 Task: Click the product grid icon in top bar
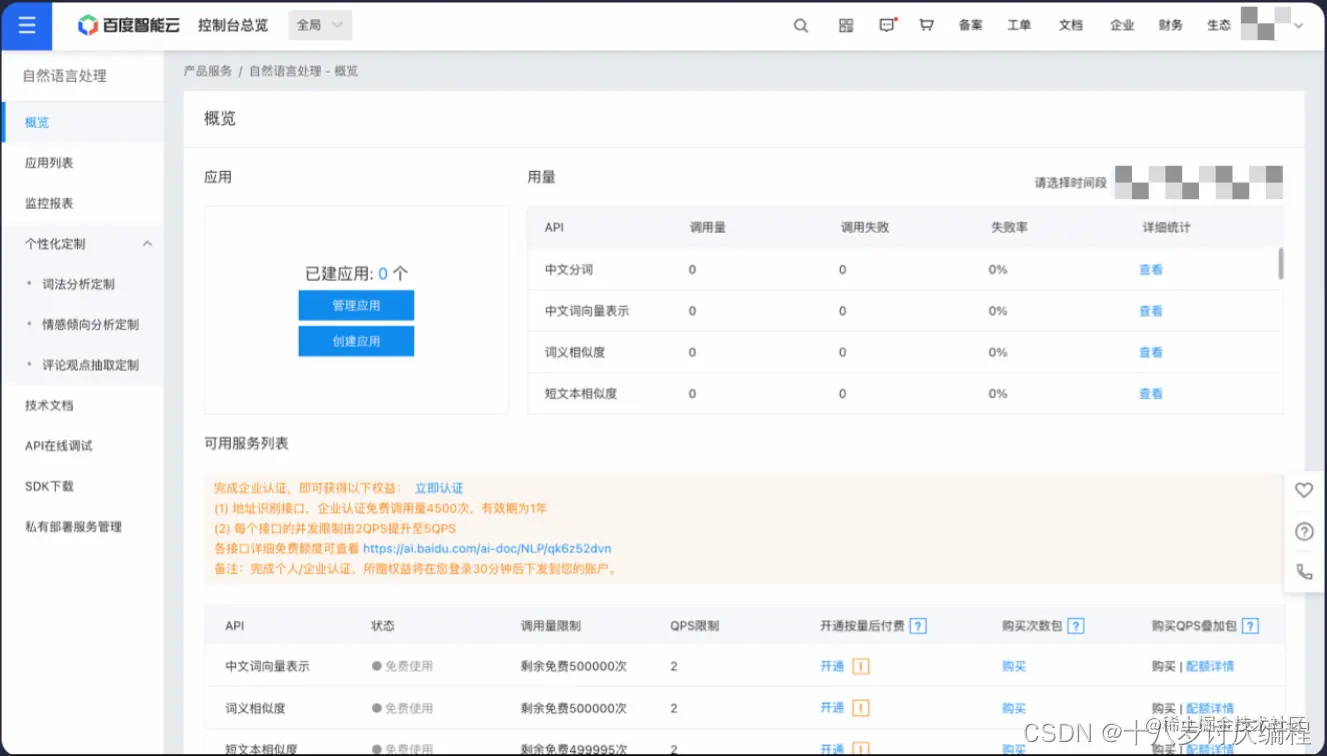coord(845,25)
